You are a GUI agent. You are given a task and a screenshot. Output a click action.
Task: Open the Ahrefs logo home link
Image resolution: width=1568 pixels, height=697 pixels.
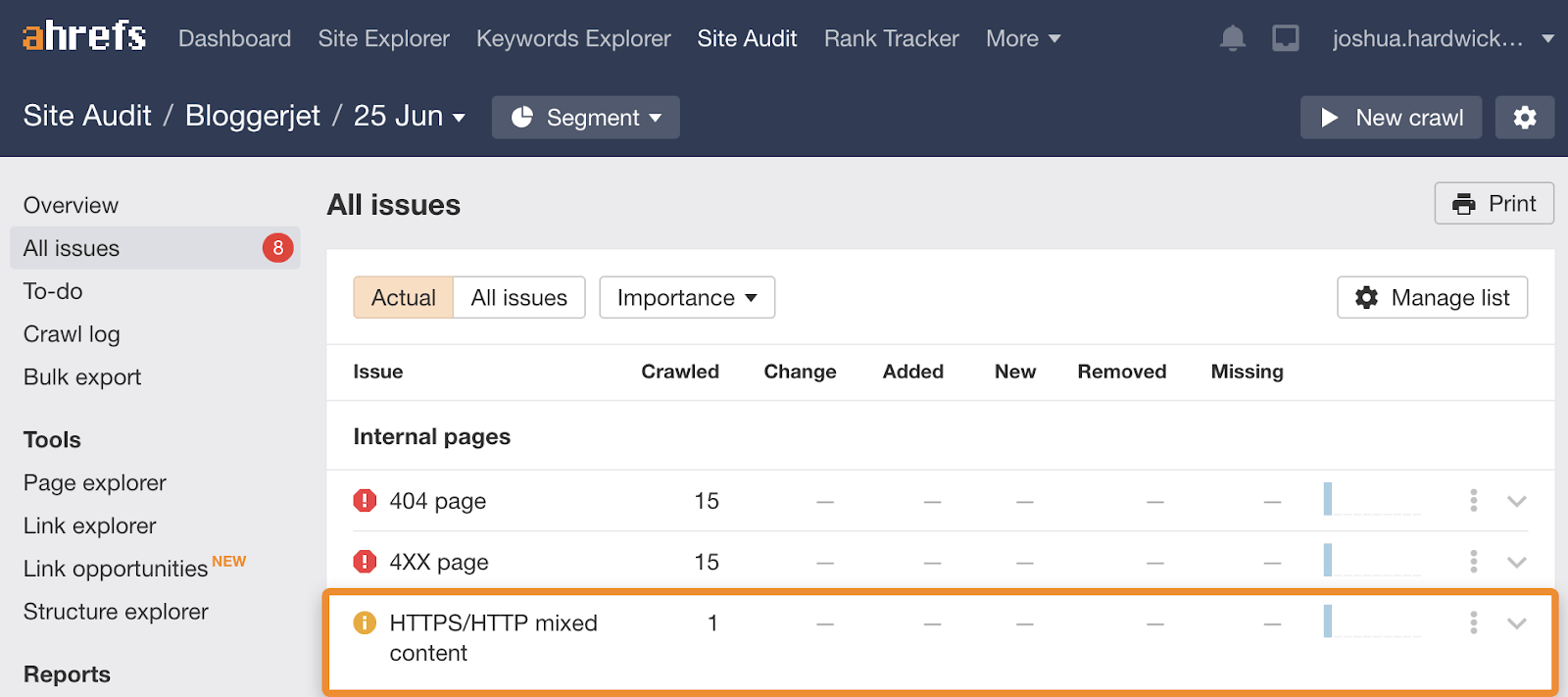tap(84, 37)
